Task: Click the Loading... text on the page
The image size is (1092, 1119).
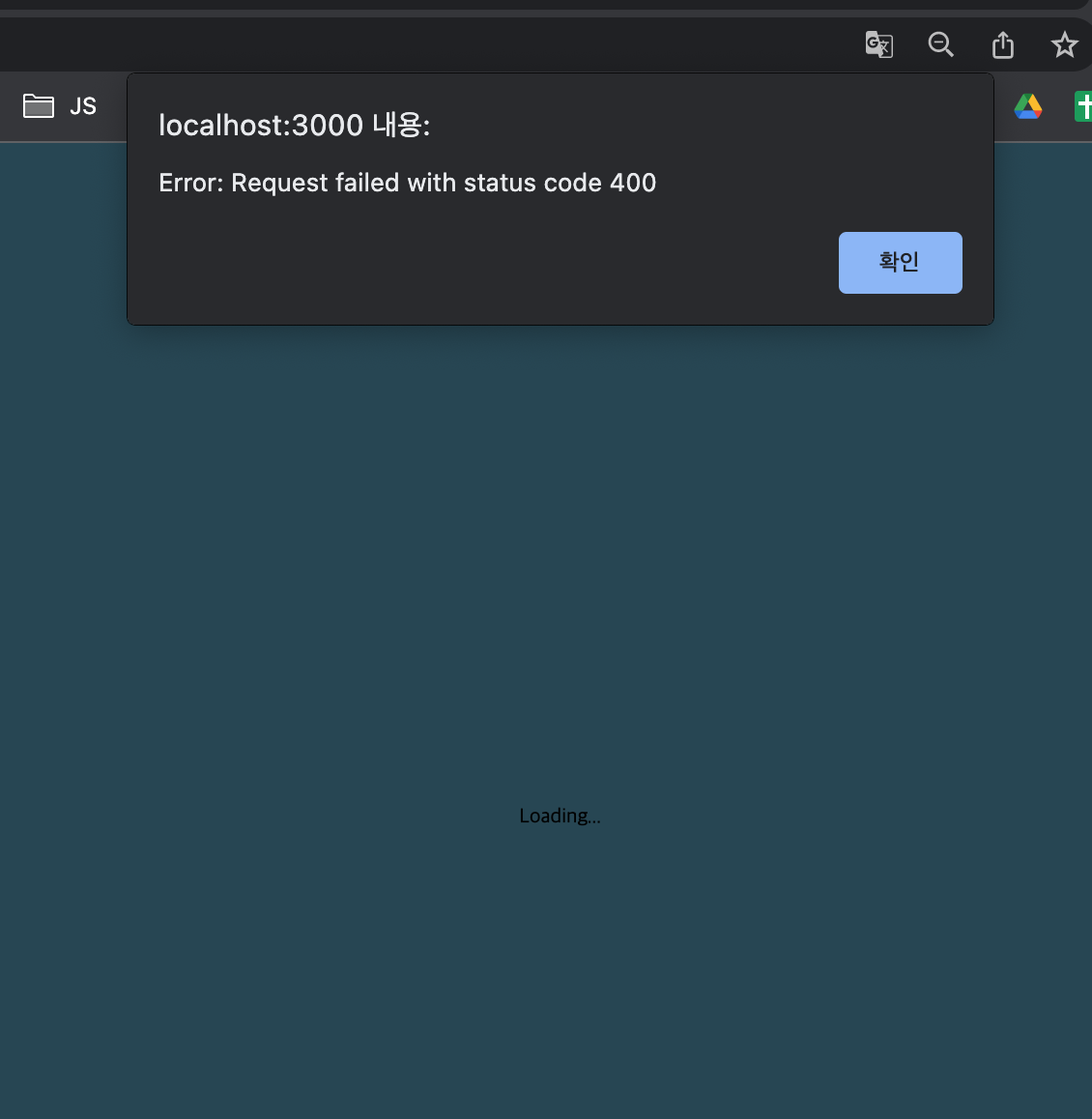Action: click(560, 816)
